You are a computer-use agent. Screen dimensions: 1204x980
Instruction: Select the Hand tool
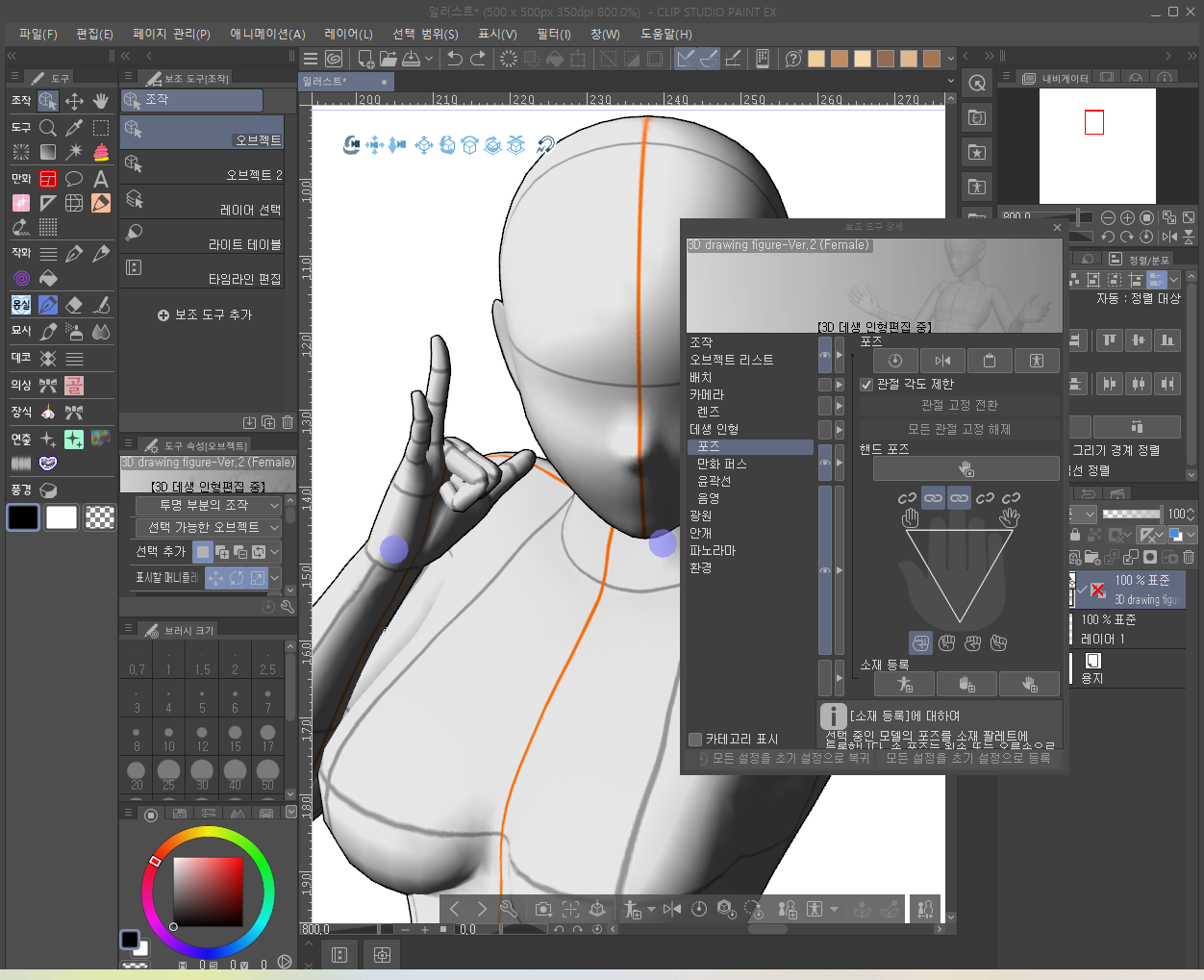[x=101, y=101]
